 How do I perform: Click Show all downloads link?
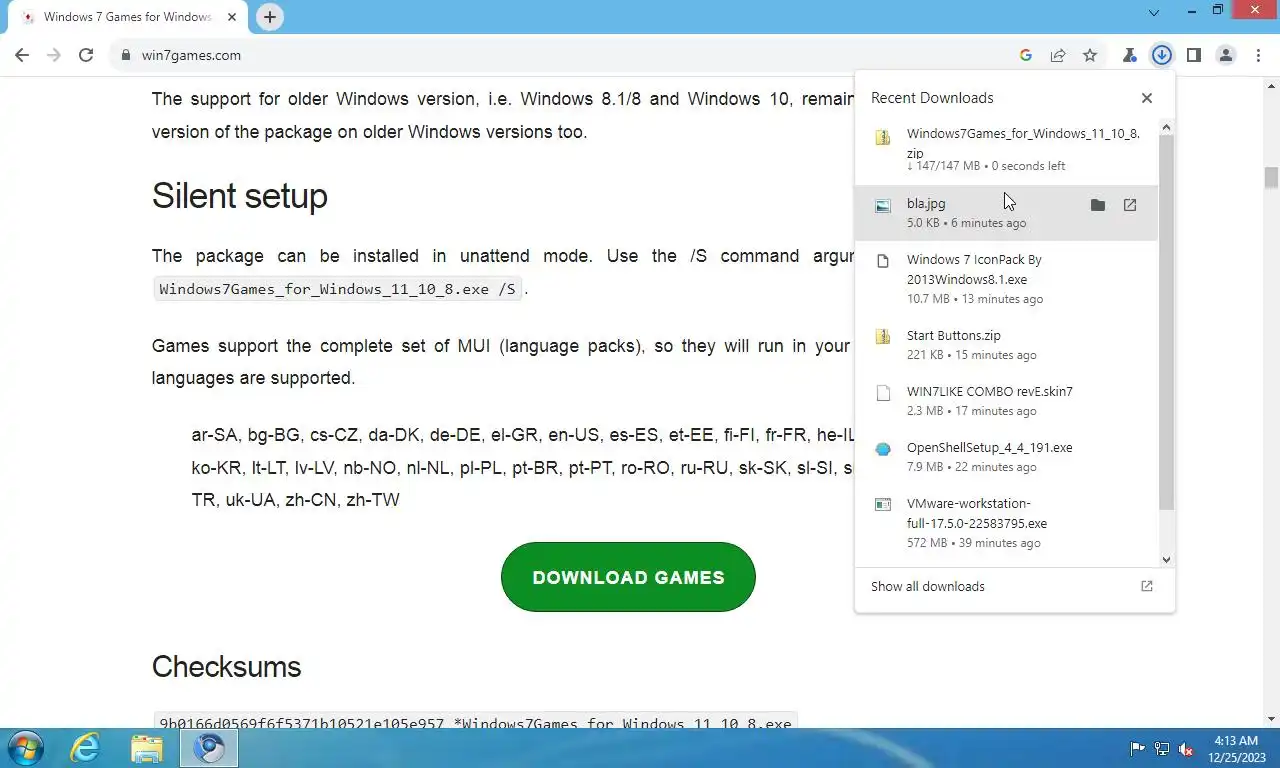tap(928, 586)
